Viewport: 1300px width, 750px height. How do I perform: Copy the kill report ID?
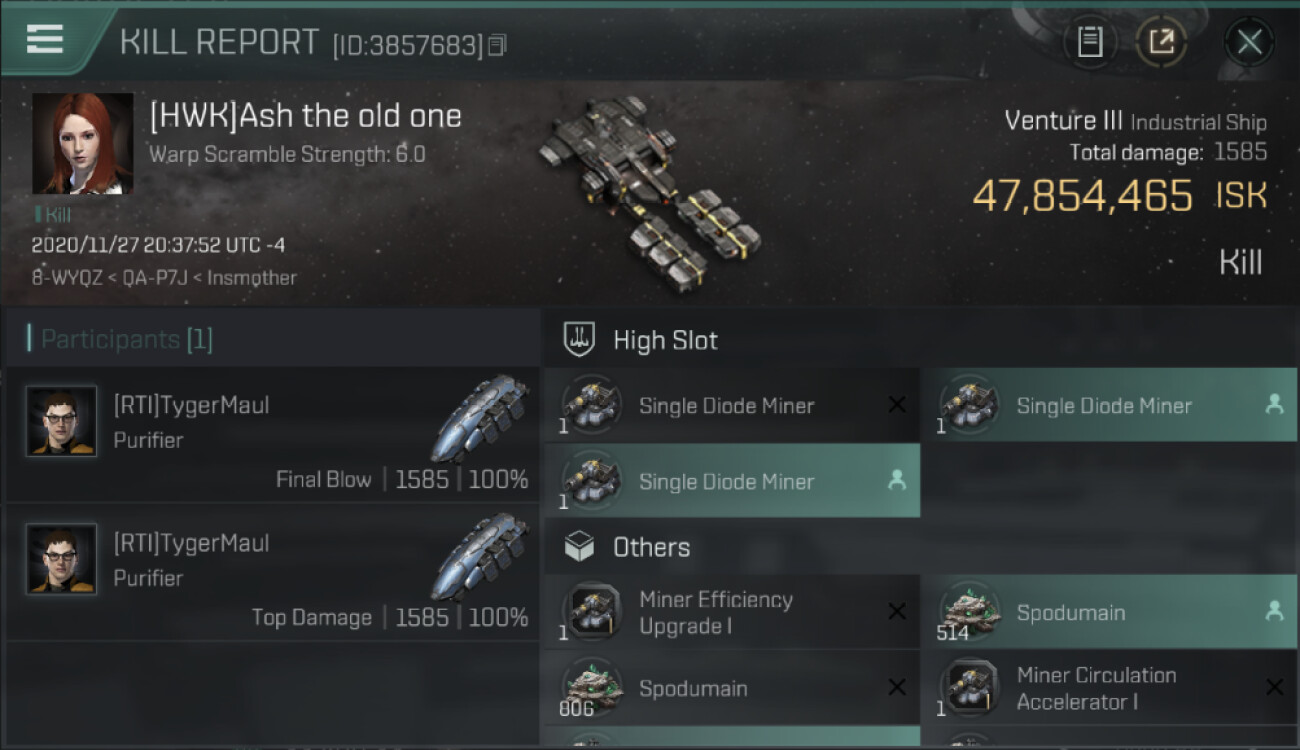coord(498,44)
